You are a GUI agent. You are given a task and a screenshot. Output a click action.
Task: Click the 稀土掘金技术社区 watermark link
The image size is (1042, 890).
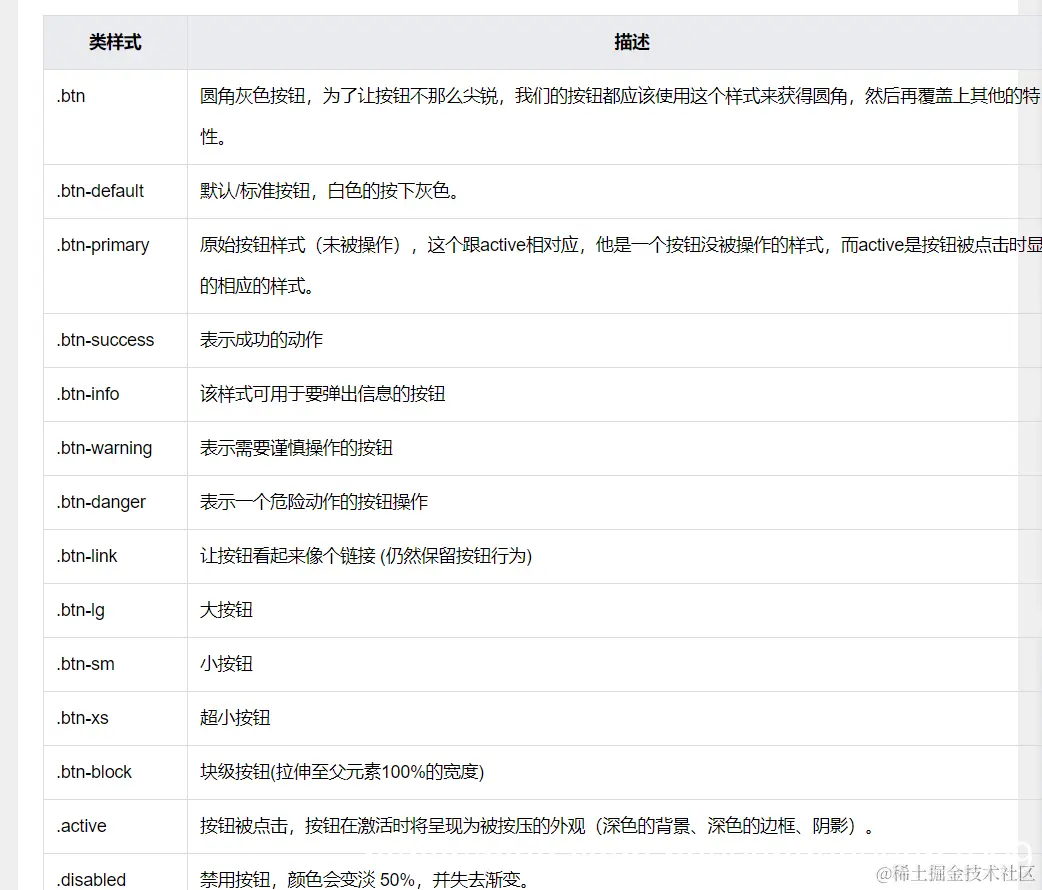[954, 872]
